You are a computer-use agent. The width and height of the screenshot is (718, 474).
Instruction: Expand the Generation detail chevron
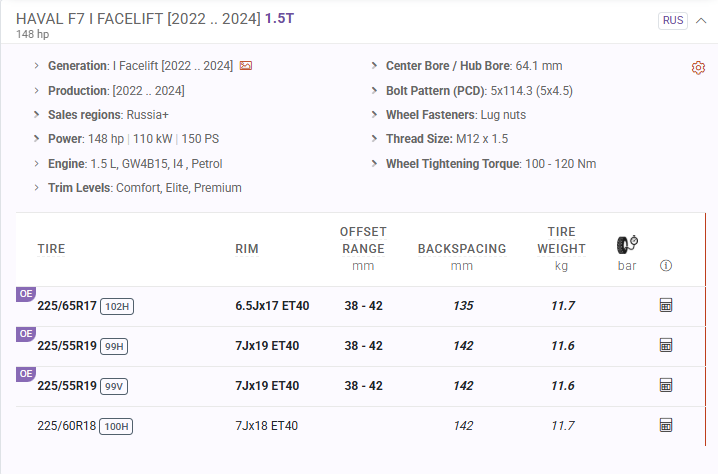click(x=37, y=66)
